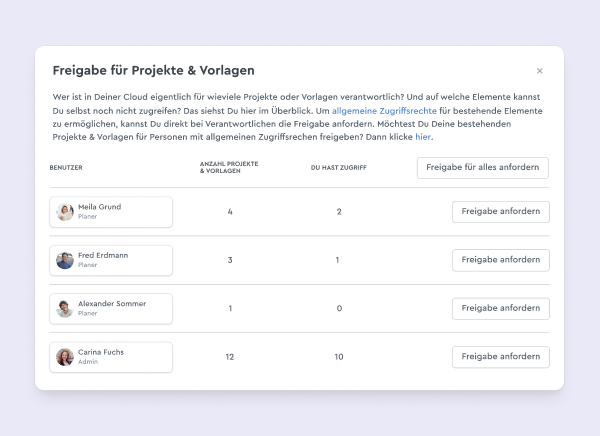
Task: Click Meila Grund's avatar picture
Action: 65,212
